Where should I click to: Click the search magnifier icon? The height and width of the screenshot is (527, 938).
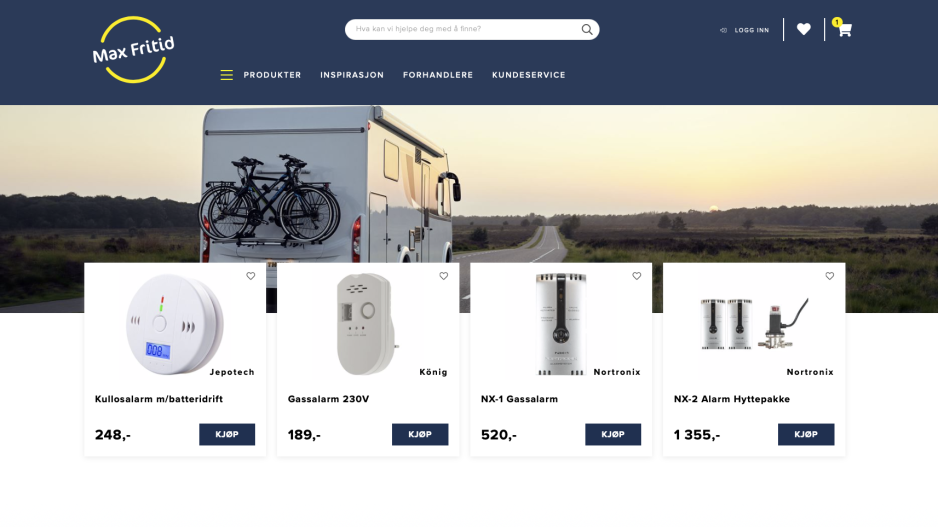587,30
